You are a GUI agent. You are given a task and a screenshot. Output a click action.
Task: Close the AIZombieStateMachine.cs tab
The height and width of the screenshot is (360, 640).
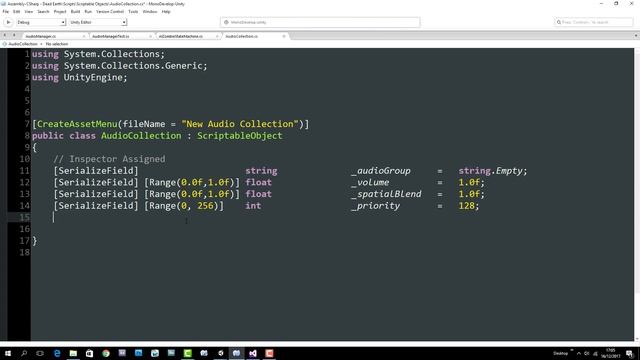coord(217,36)
